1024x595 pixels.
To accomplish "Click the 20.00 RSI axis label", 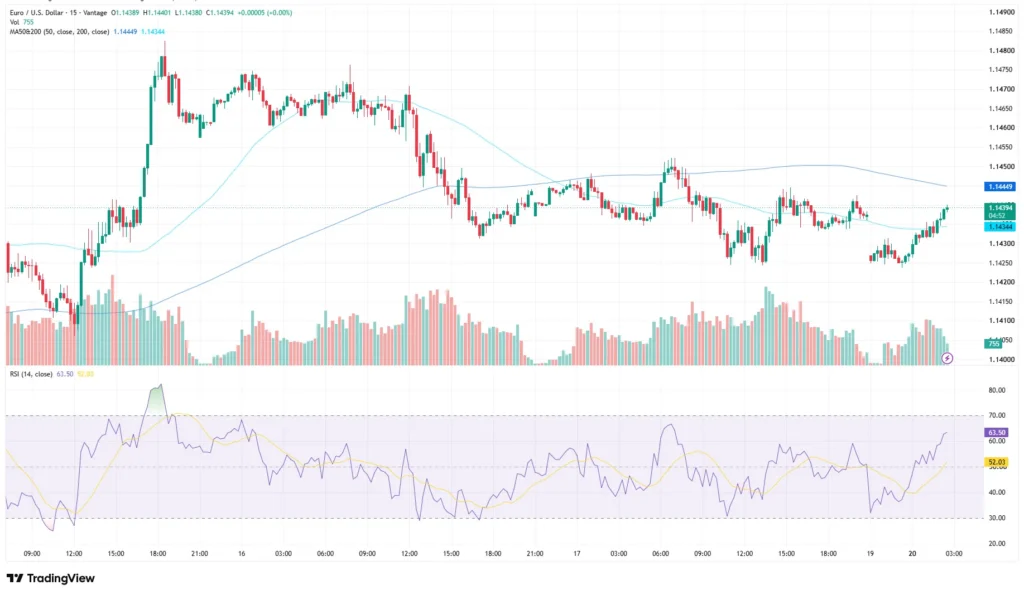I will pos(997,543).
